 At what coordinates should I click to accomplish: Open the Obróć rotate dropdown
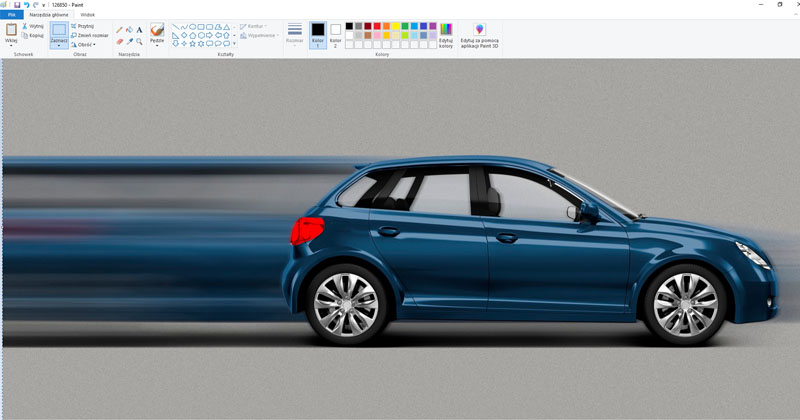tap(84, 44)
